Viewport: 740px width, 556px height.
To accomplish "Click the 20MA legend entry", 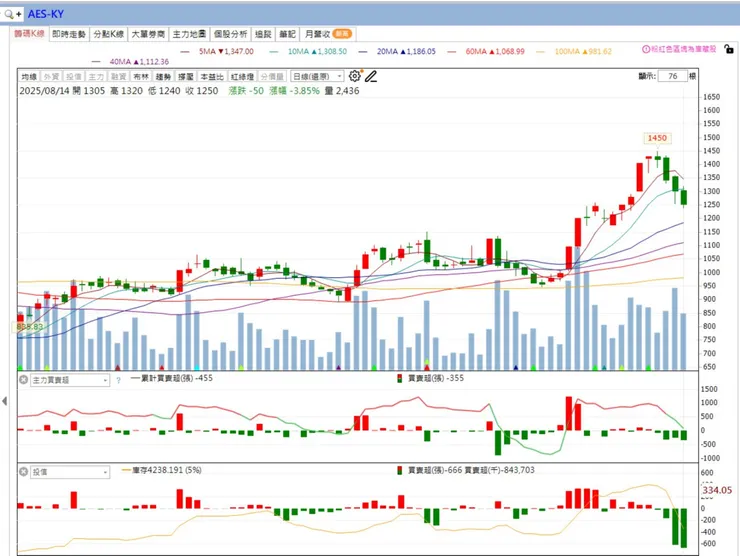I will 397,51.
